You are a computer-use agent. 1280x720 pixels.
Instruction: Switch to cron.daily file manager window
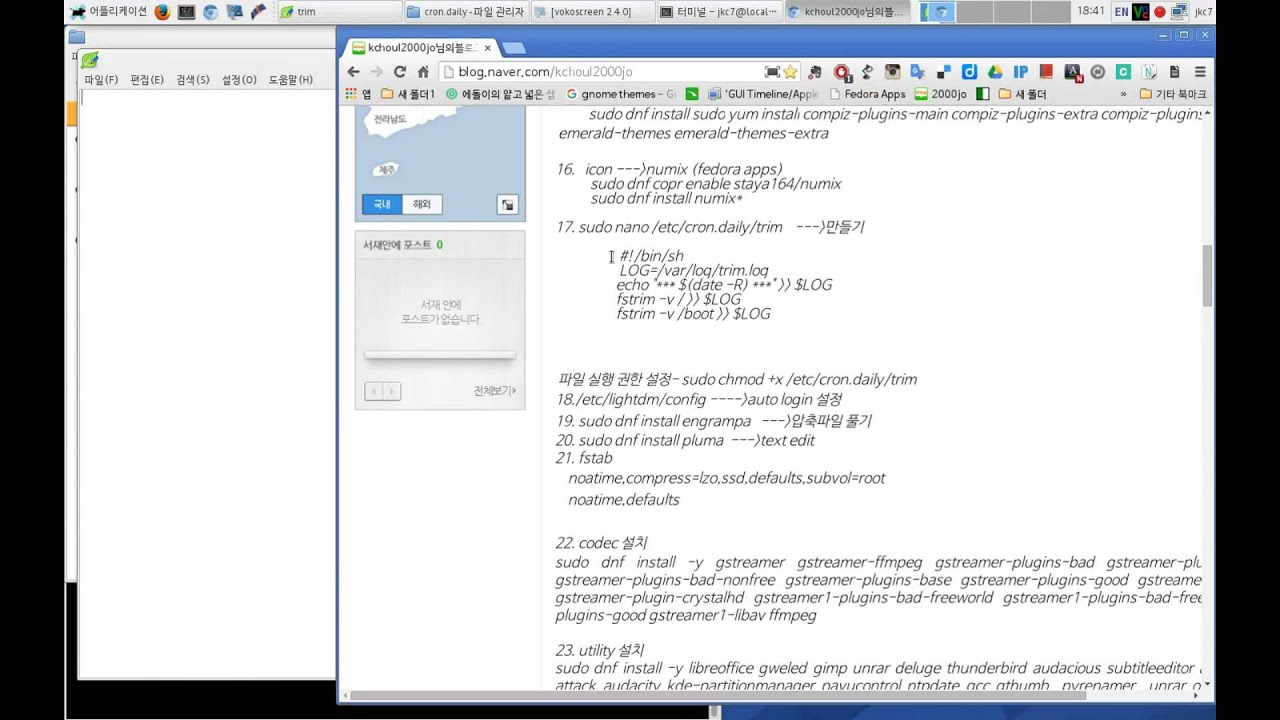[466, 12]
